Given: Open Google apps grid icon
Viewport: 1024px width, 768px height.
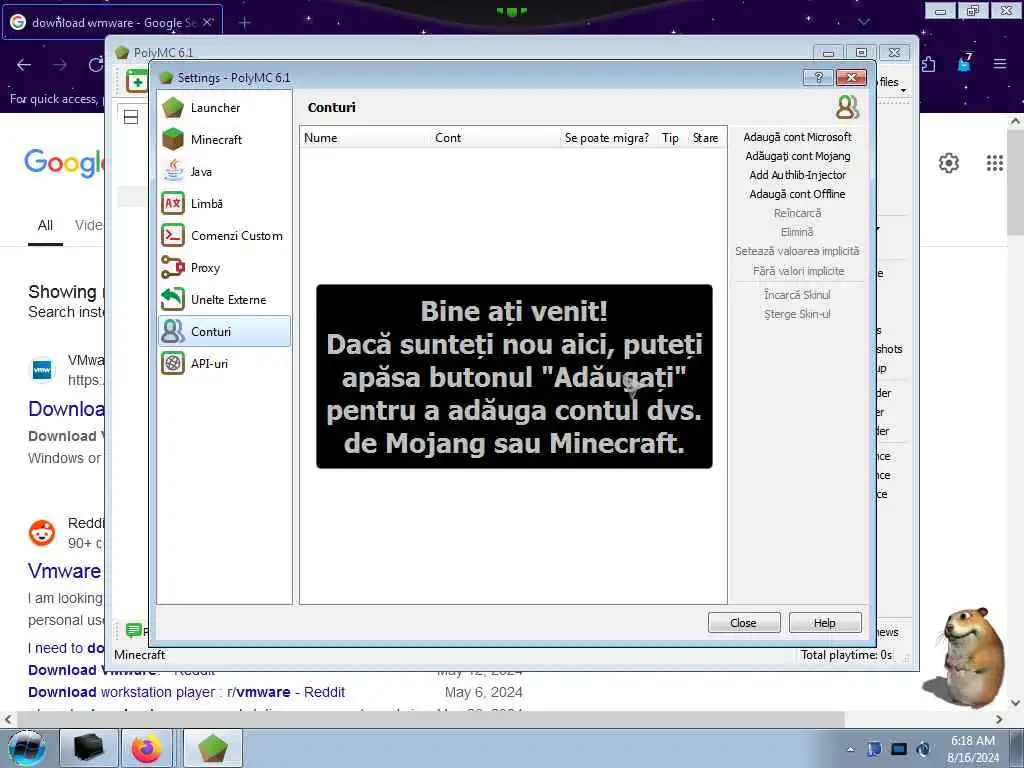Looking at the screenshot, I should (994, 163).
